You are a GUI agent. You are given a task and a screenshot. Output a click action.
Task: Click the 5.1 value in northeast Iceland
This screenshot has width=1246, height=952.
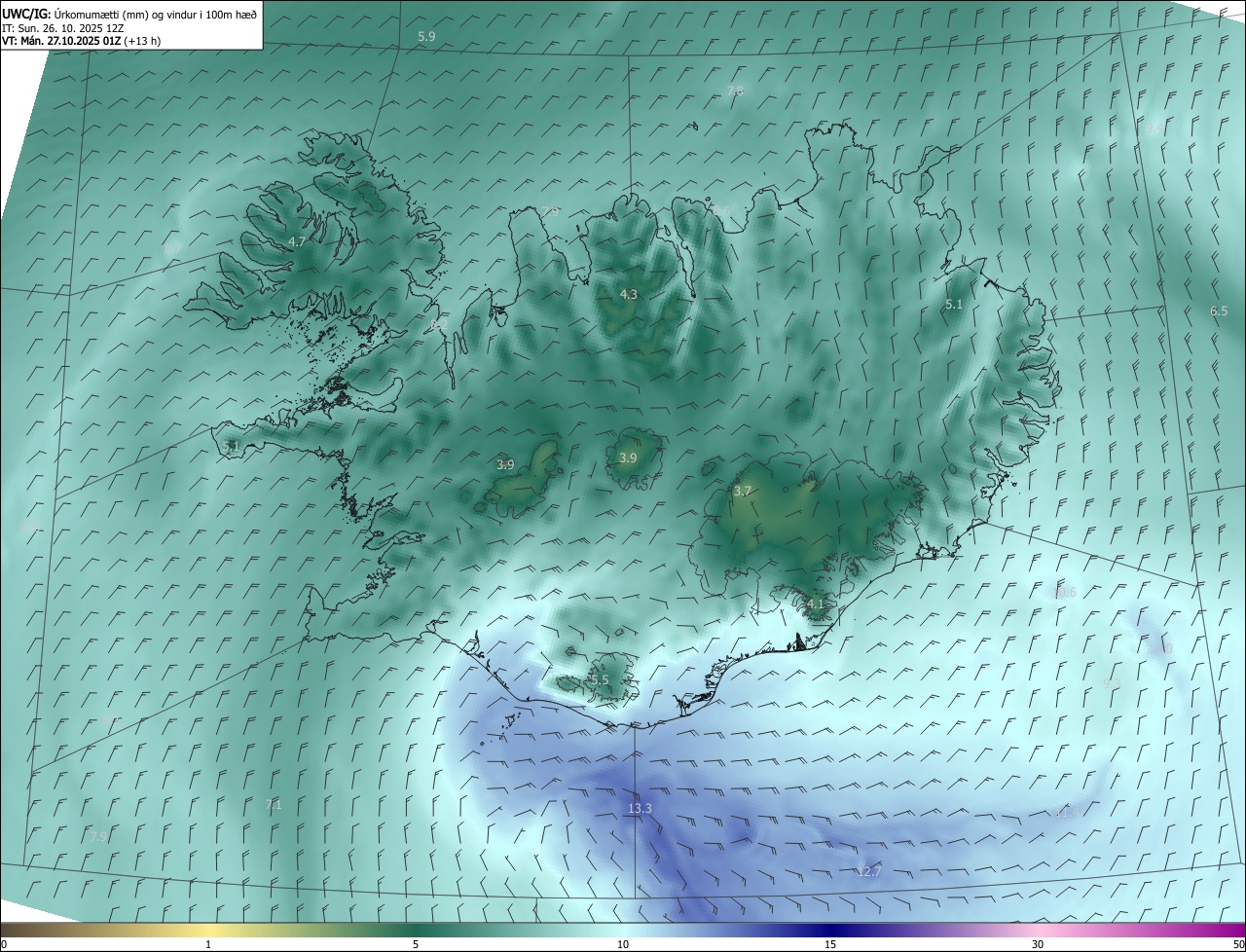coord(954,305)
